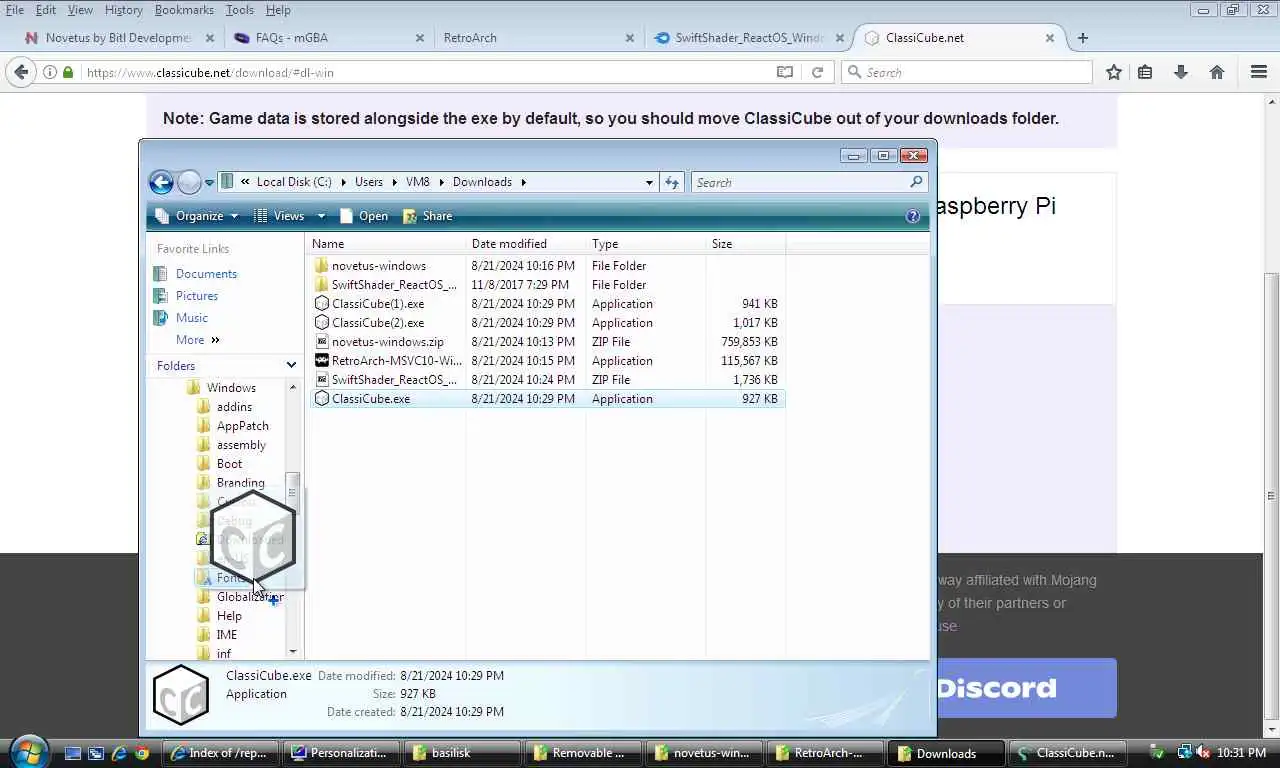Select the assembly folder in tree
The height and width of the screenshot is (768, 1280).
241,445
